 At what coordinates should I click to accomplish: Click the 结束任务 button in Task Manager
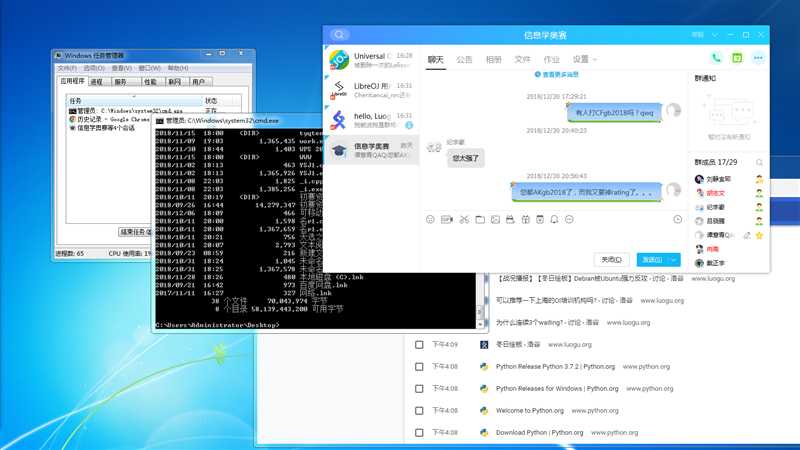135,232
